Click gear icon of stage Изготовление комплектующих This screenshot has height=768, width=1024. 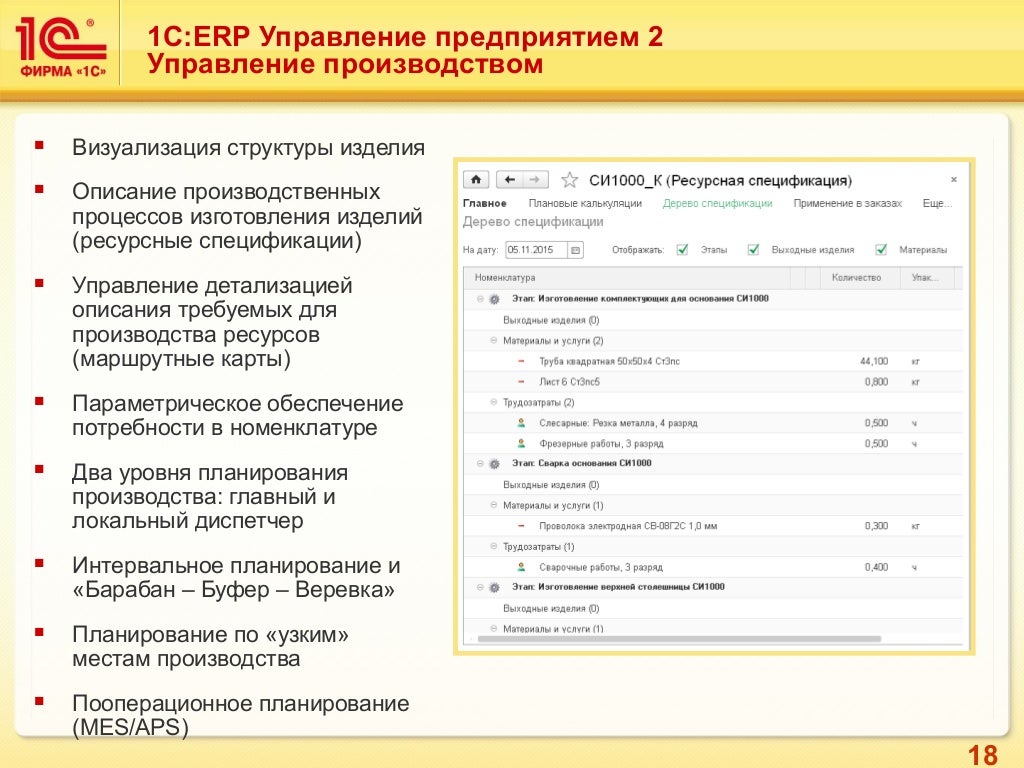point(494,299)
